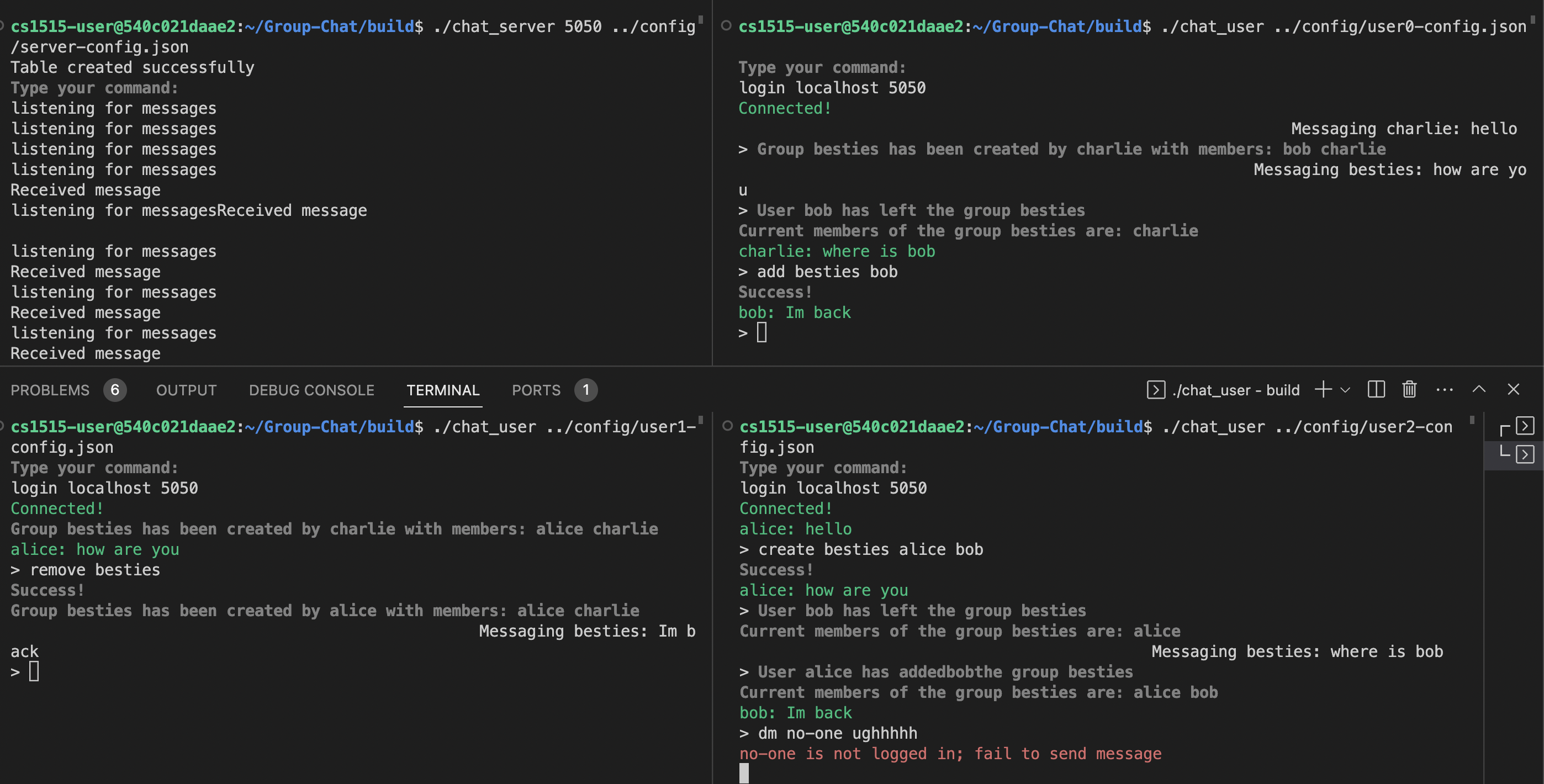
Task: Kill terminal using the trash icon
Action: click(x=1409, y=390)
